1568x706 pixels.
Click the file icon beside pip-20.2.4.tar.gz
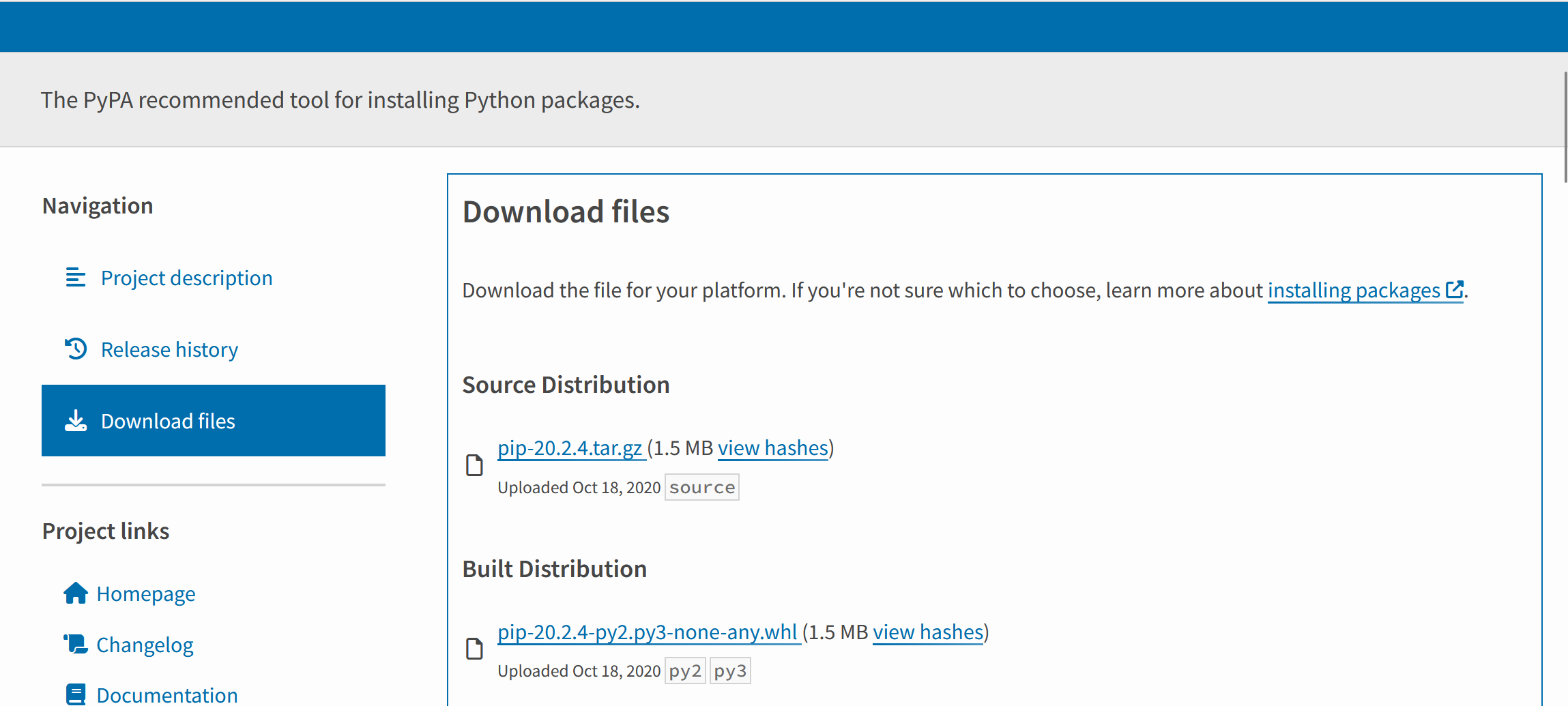(x=474, y=466)
